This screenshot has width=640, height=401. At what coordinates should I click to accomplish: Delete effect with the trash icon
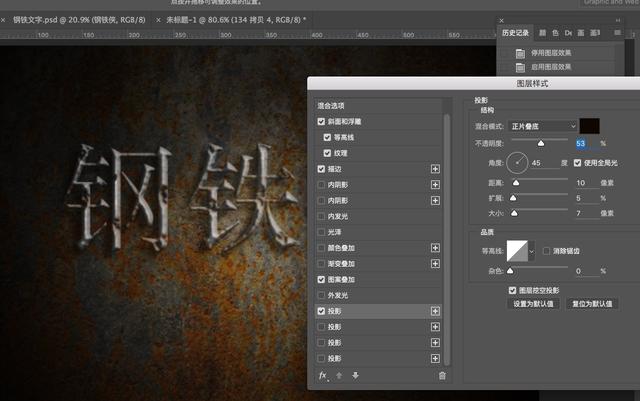[x=442, y=376]
